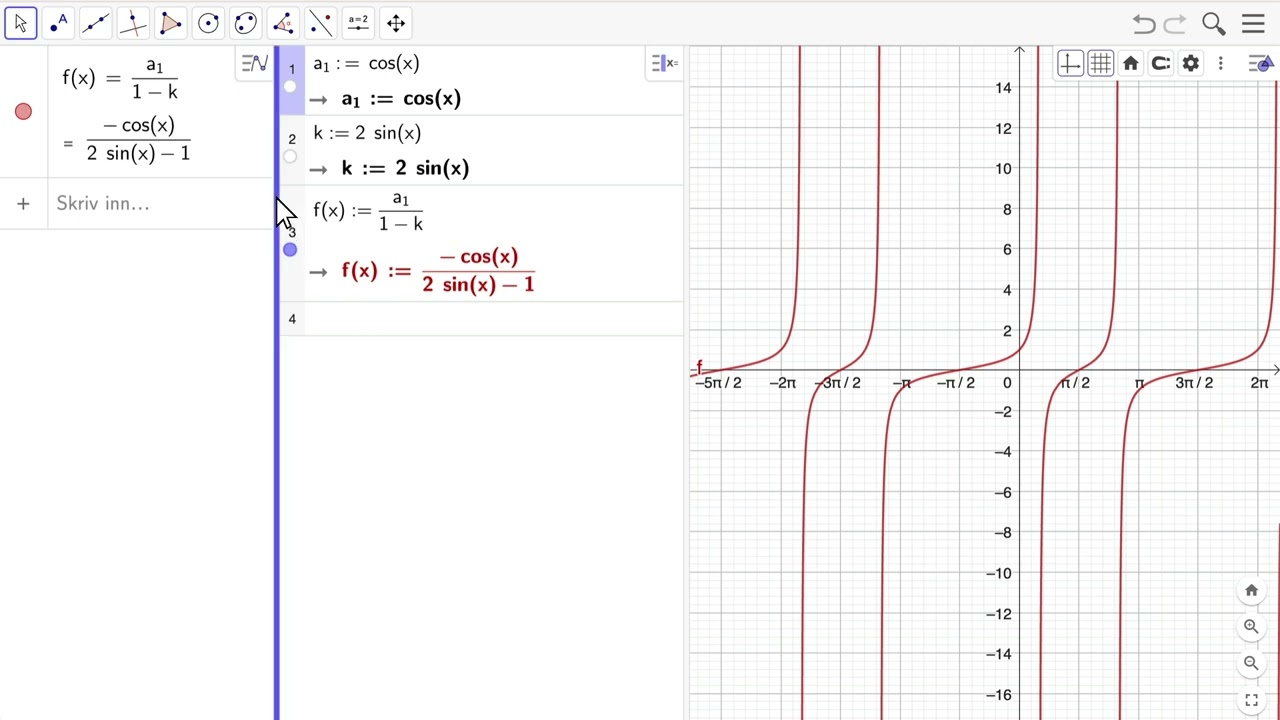Click CAS row number 4 header
This screenshot has height=720, width=1280.
292,319
